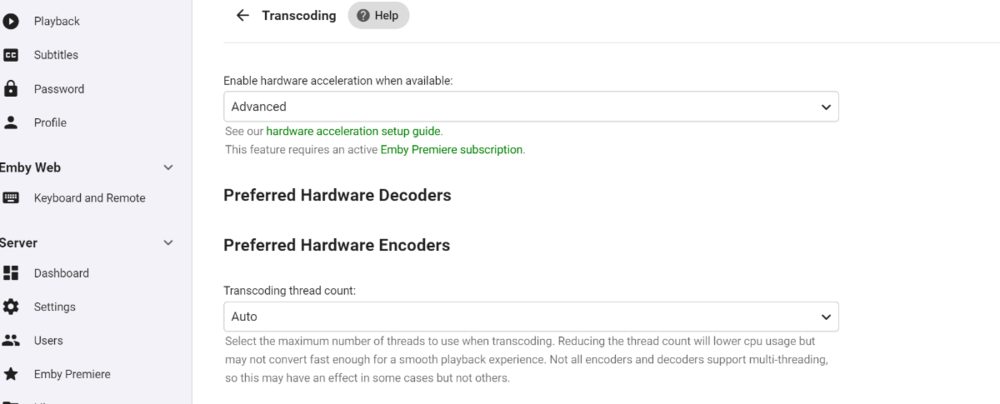Collapse the Emby Web section
1000x404 pixels.
click(168, 168)
